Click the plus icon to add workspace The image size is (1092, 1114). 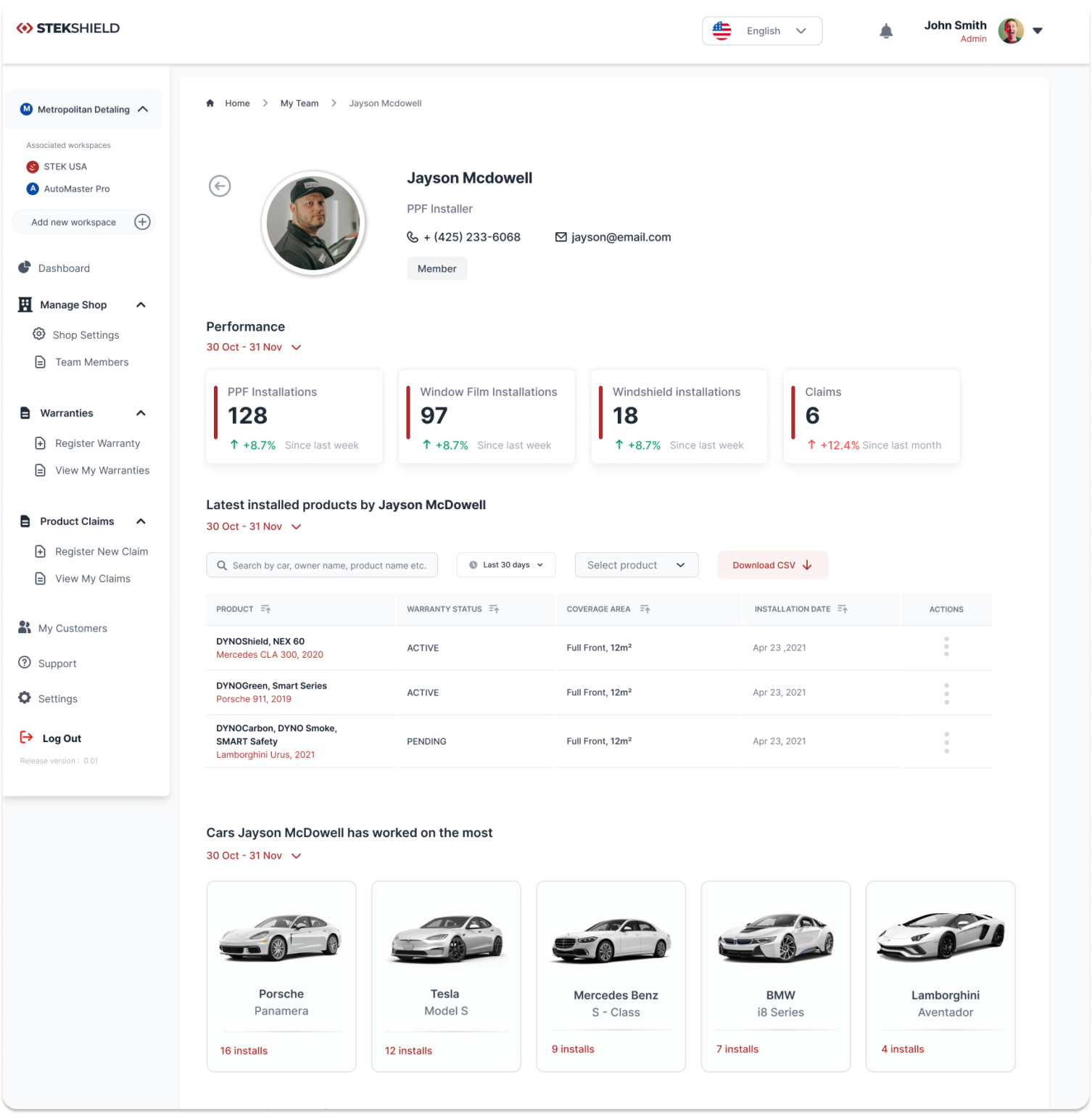pyautogui.click(x=142, y=222)
